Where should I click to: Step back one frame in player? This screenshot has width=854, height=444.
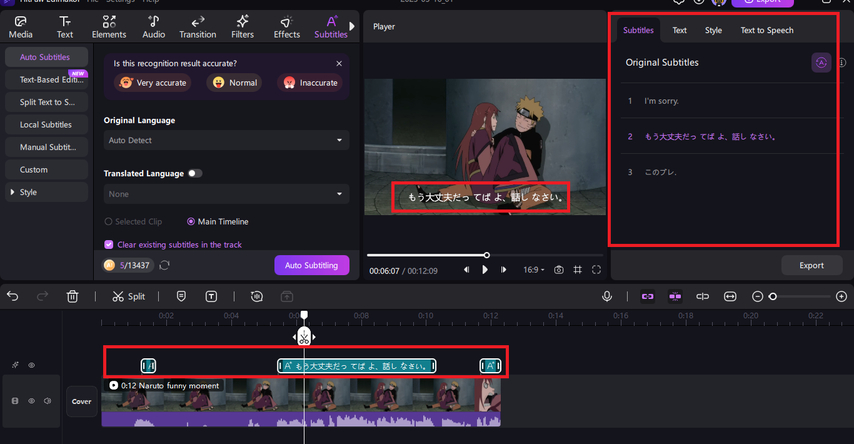click(x=466, y=270)
